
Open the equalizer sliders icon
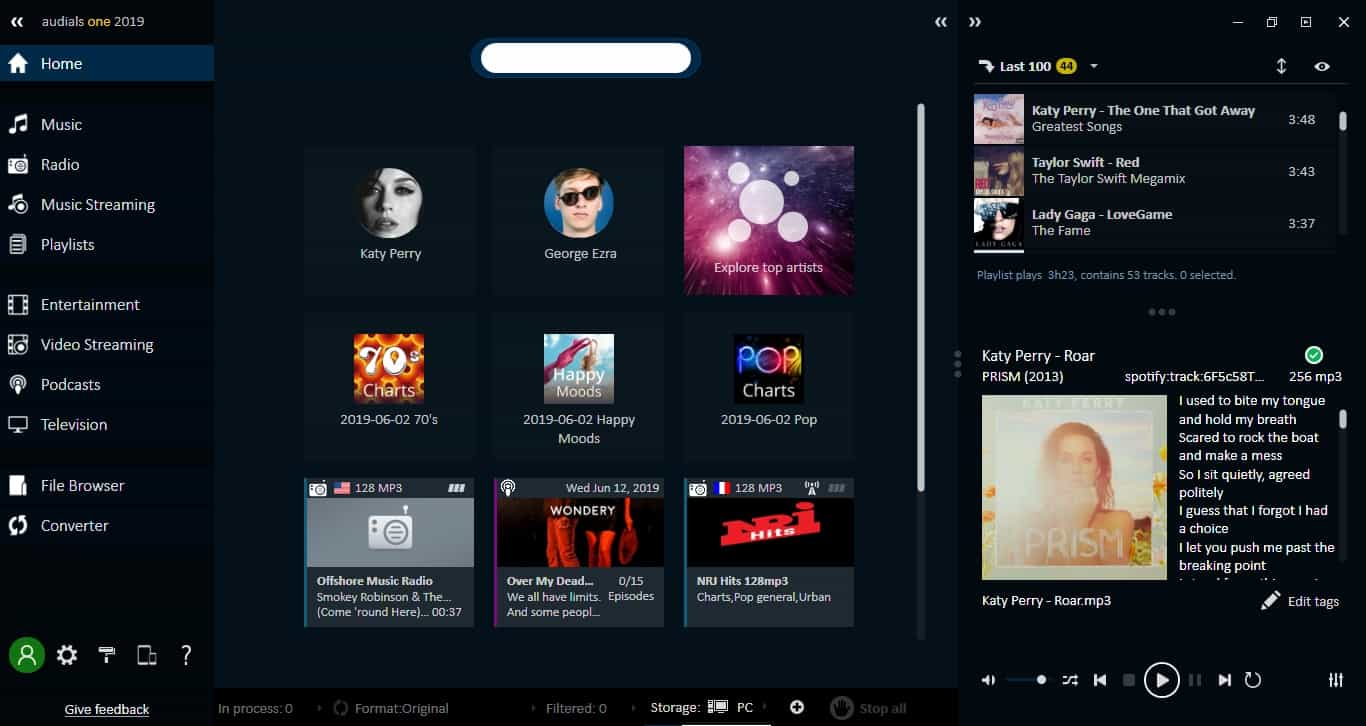coord(1336,680)
